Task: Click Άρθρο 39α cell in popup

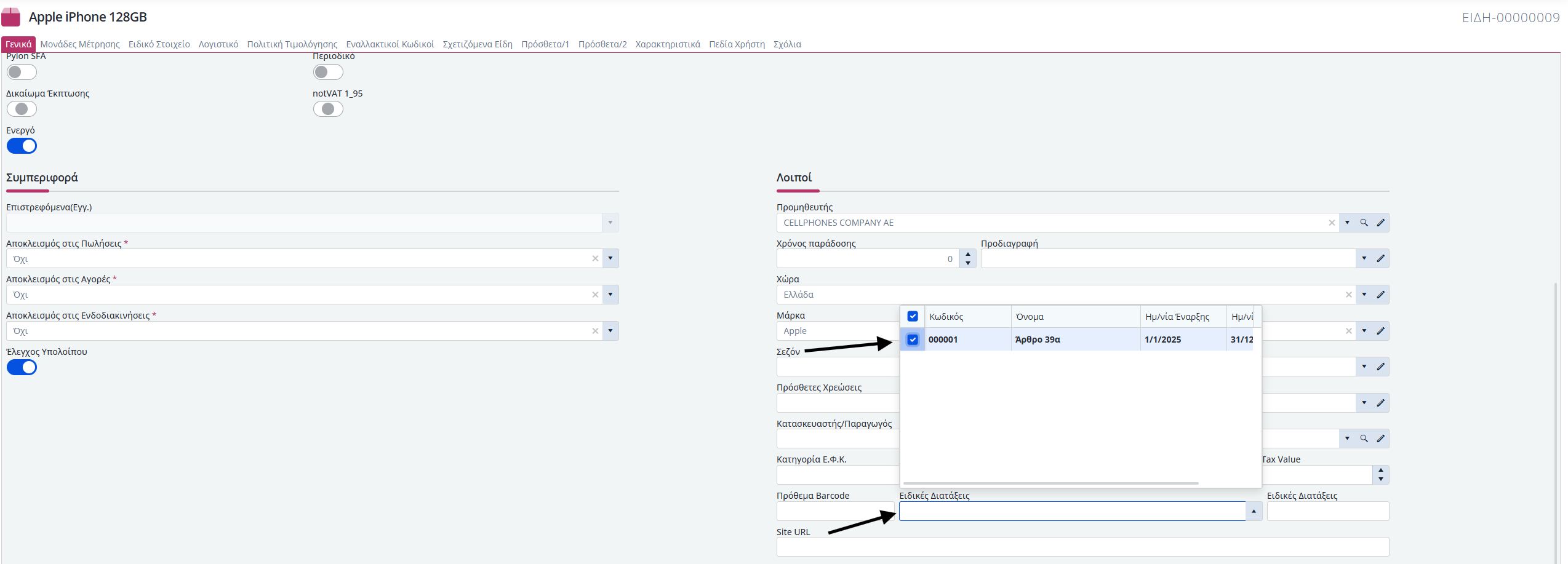Action: (x=1076, y=340)
